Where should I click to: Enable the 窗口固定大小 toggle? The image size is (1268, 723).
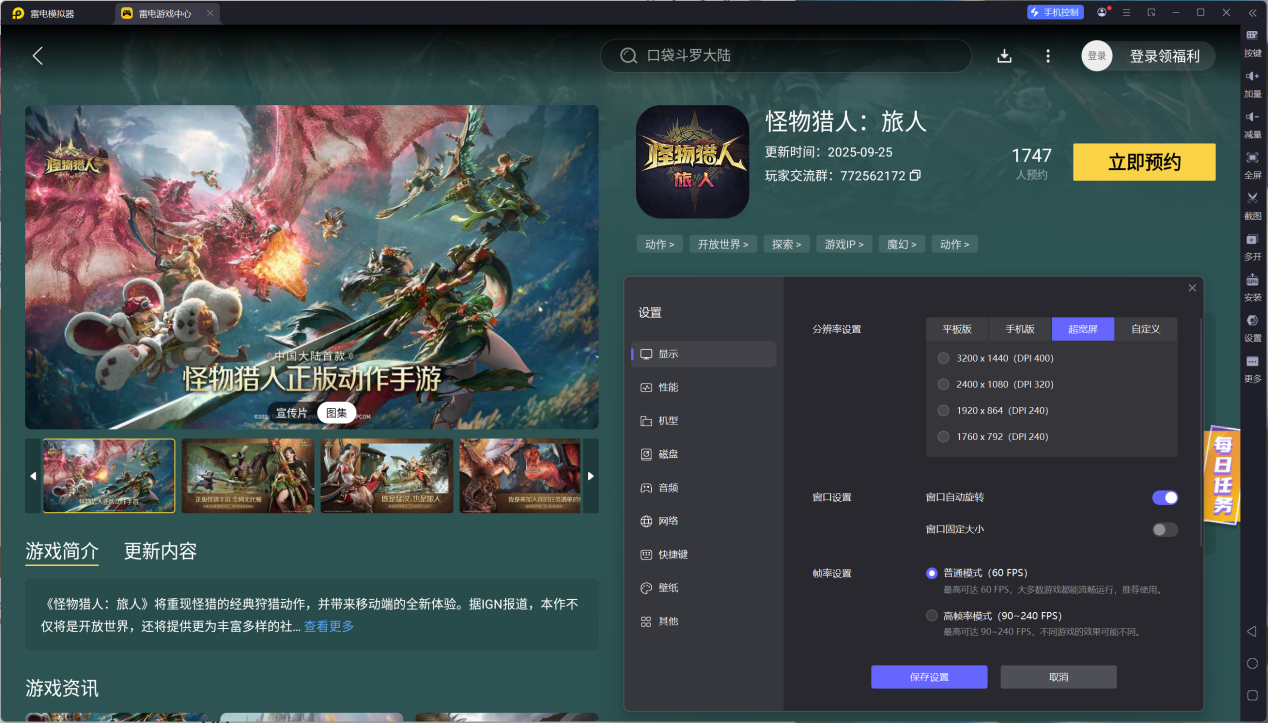click(1165, 529)
